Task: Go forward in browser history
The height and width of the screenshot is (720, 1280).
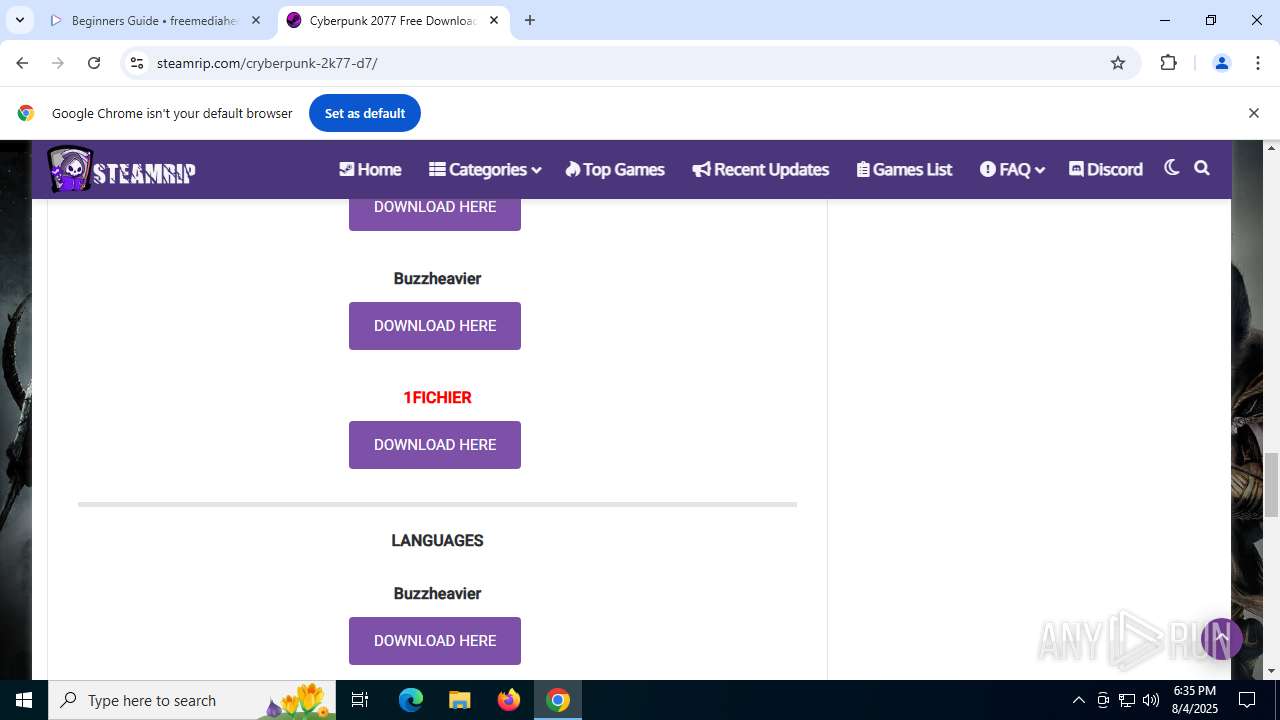Action: [x=58, y=63]
